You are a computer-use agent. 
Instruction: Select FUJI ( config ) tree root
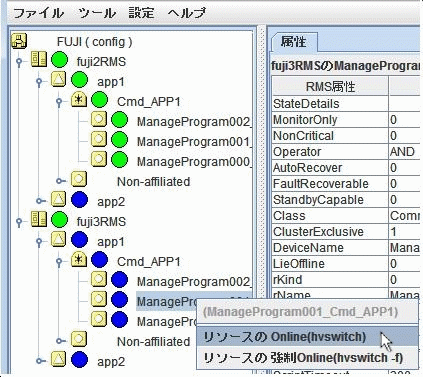(x=94, y=42)
